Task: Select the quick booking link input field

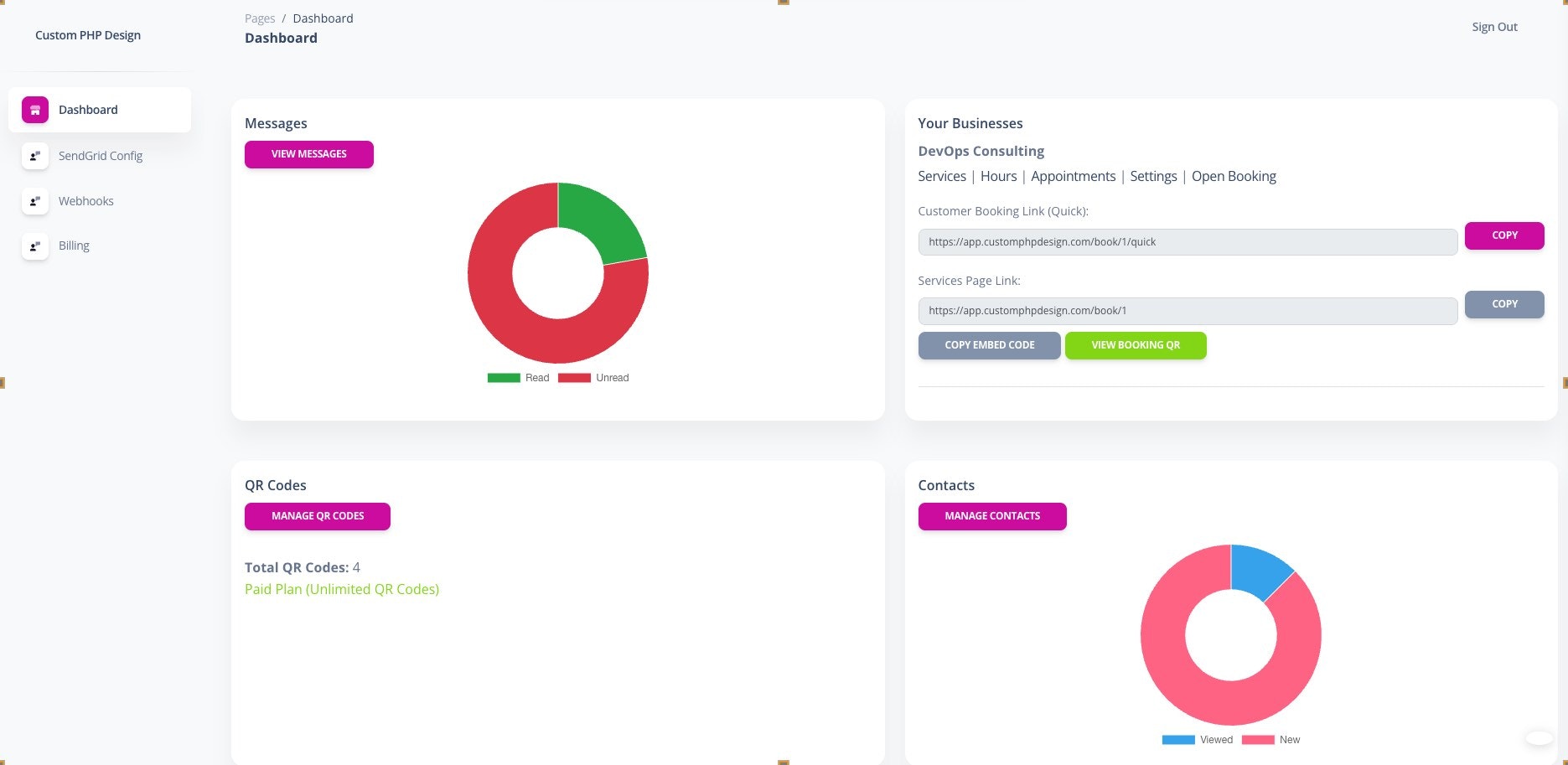Action: (1188, 241)
